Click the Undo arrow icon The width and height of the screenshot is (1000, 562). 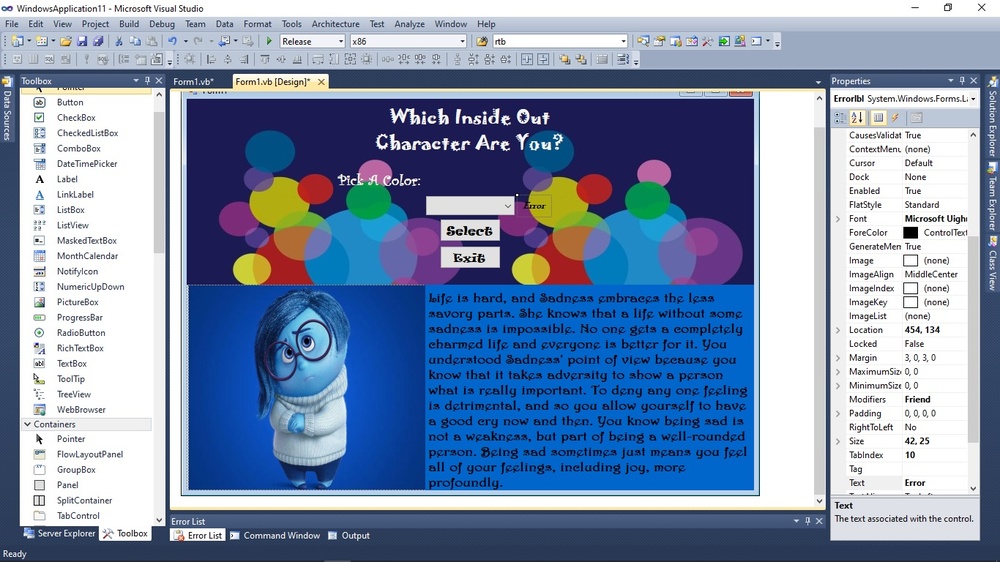pyautogui.click(x=173, y=41)
